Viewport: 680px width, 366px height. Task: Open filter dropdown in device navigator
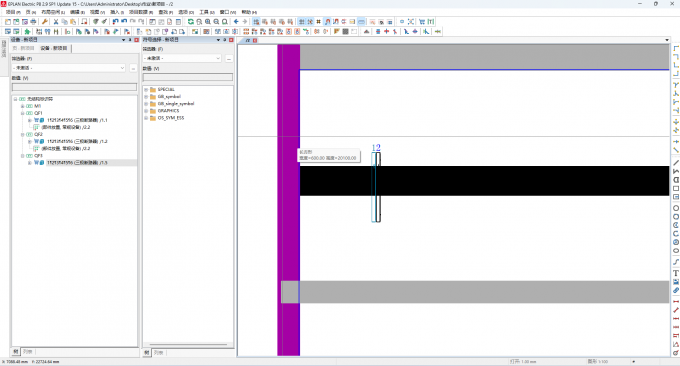pyautogui.click(x=122, y=68)
